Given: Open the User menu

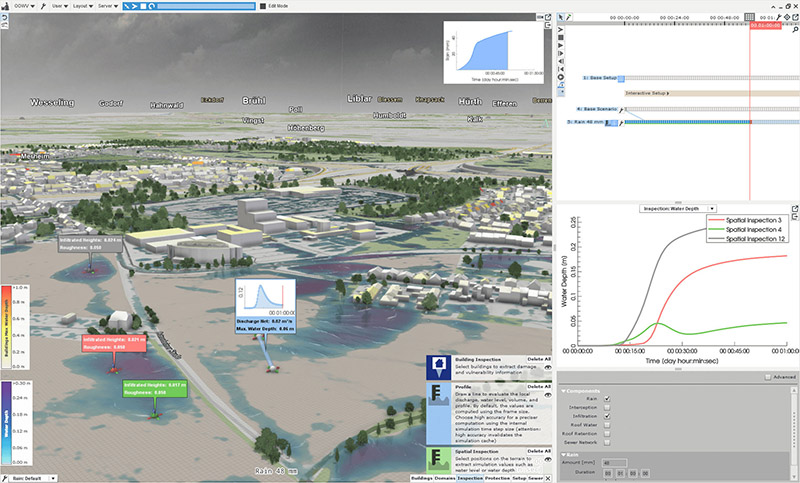Looking at the screenshot, I should click(60, 6).
